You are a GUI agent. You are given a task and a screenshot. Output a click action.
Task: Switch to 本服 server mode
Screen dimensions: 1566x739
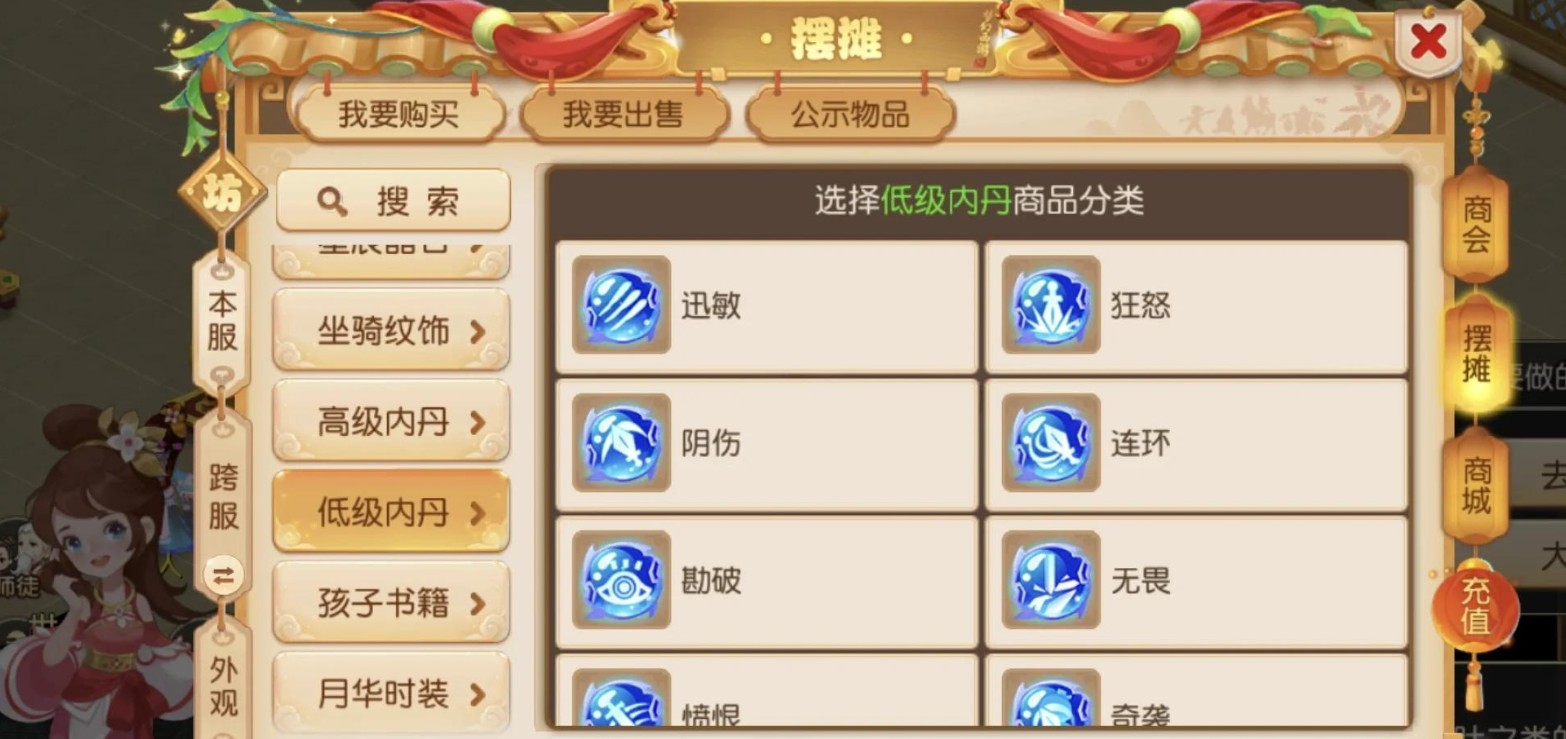click(222, 321)
